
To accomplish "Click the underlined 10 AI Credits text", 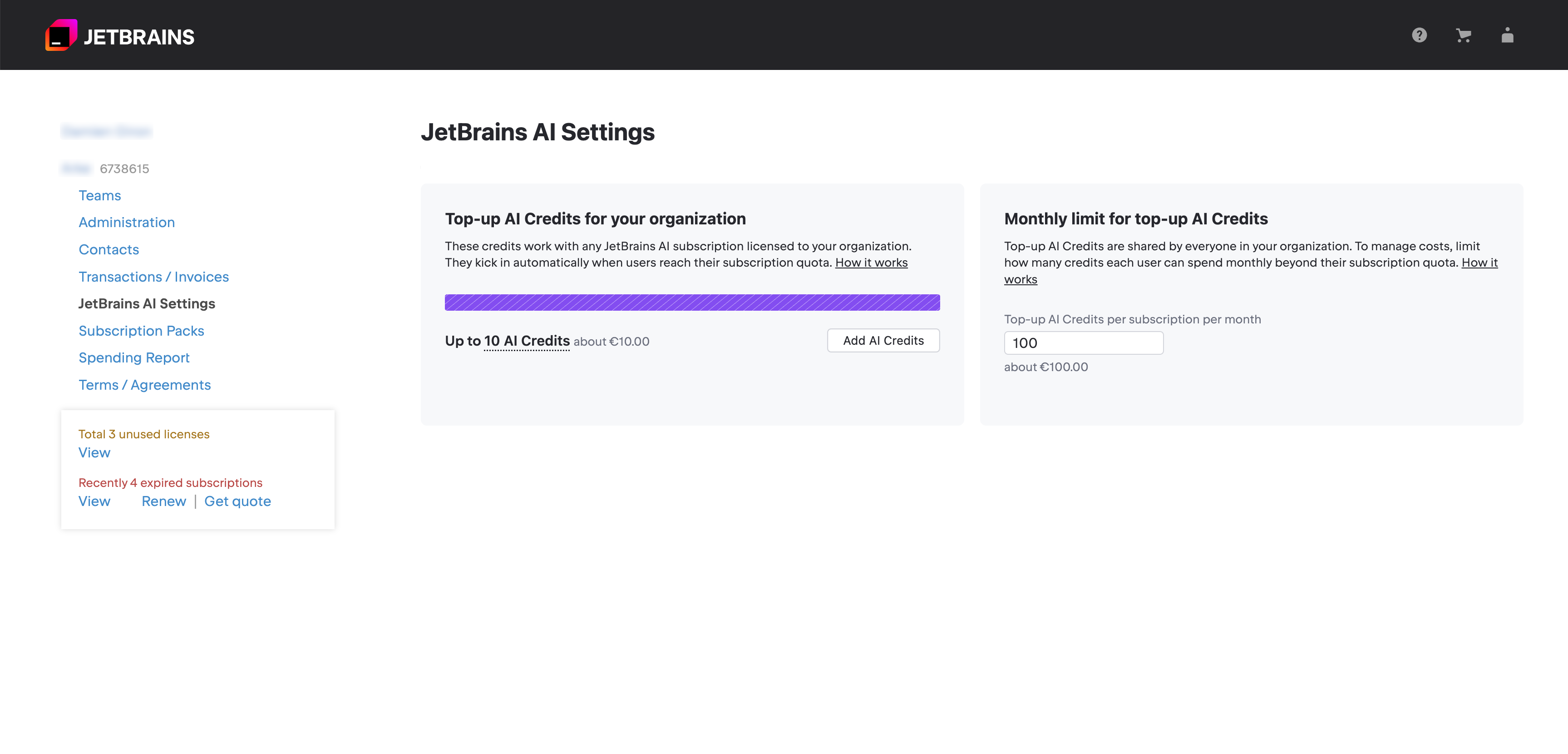I will (527, 341).
